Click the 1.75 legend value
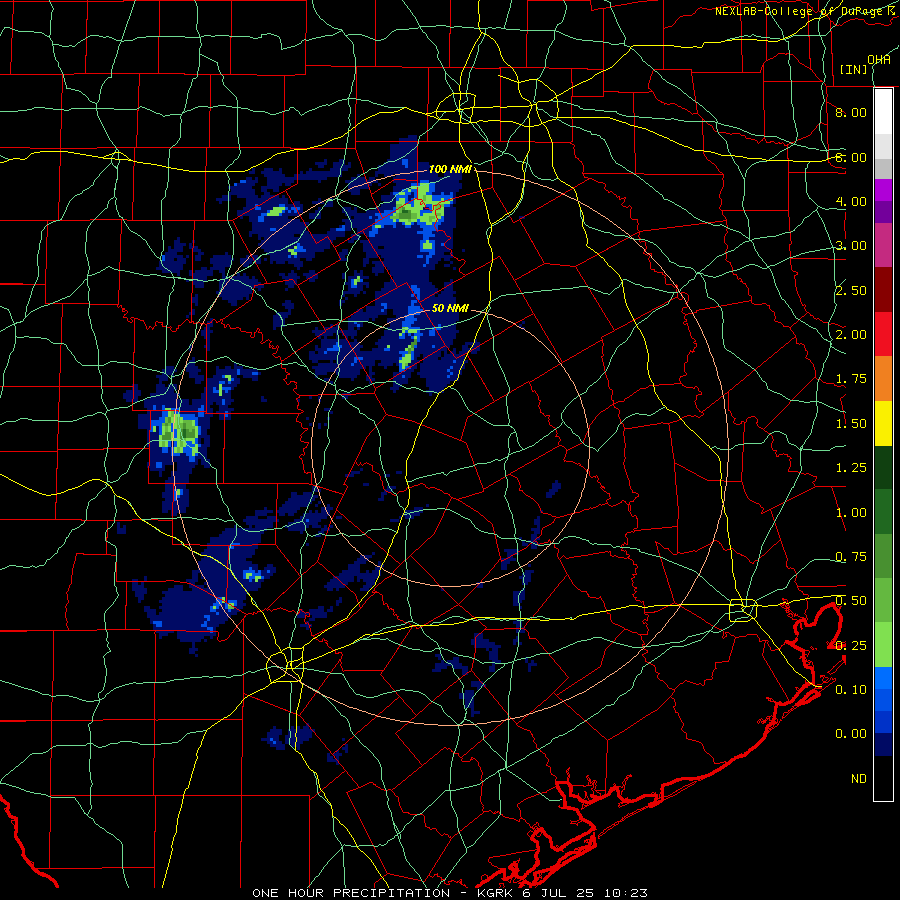Image resolution: width=900 pixels, height=900 pixels. 851,379
